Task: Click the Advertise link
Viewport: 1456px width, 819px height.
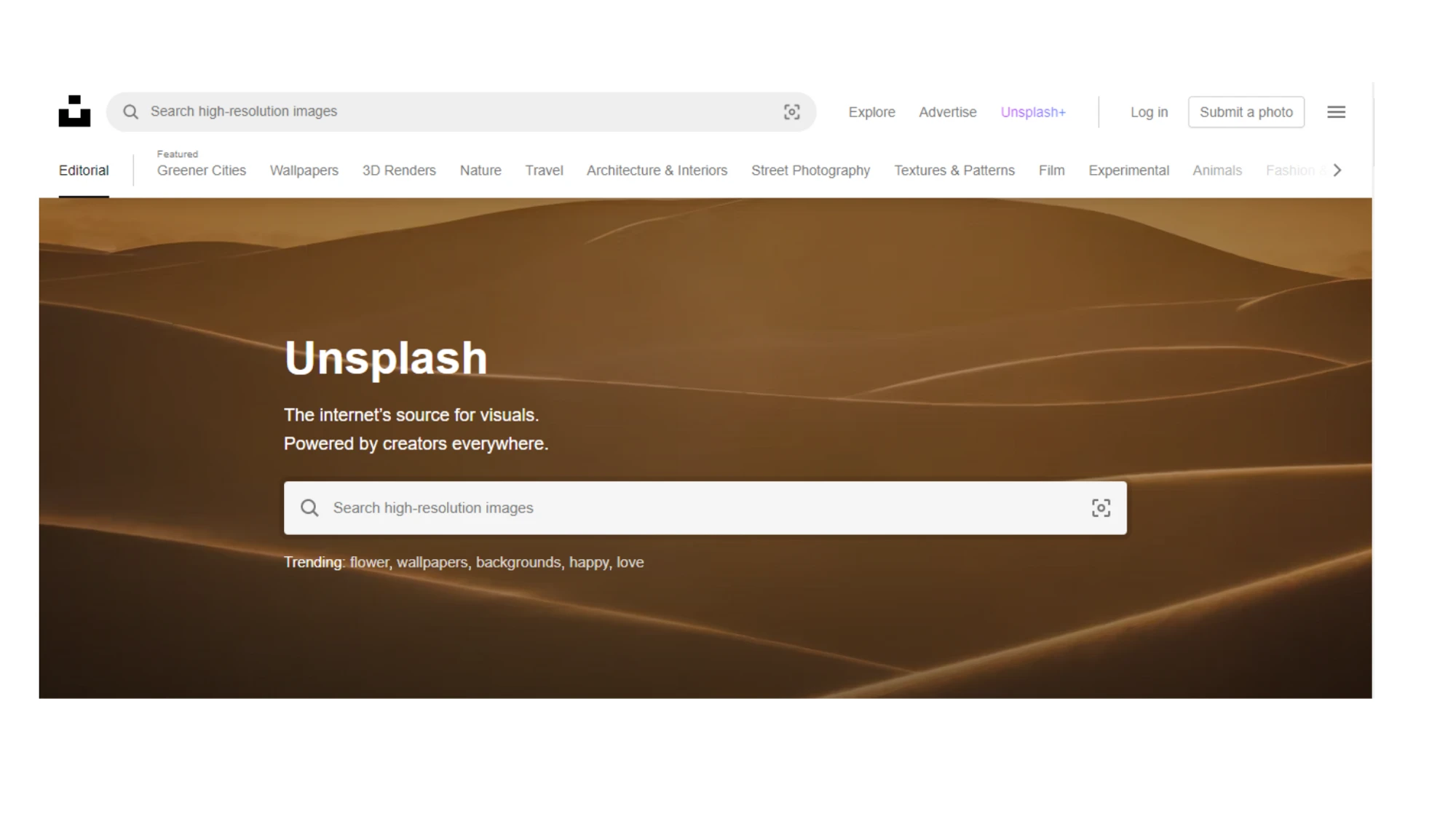Action: pos(947,112)
